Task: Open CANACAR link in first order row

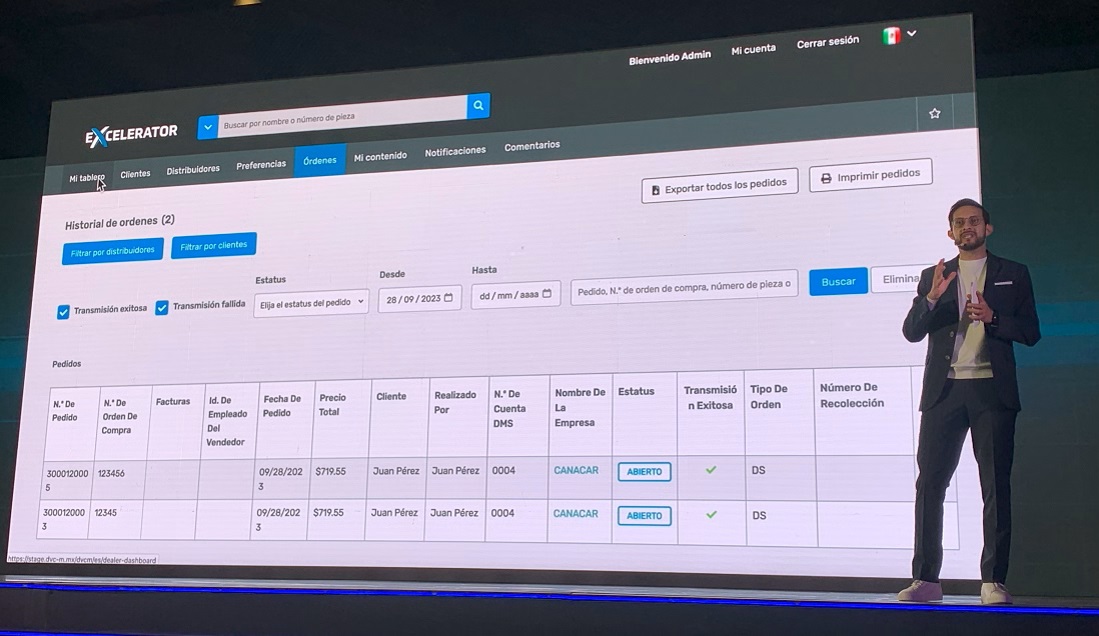Action: (x=576, y=470)
